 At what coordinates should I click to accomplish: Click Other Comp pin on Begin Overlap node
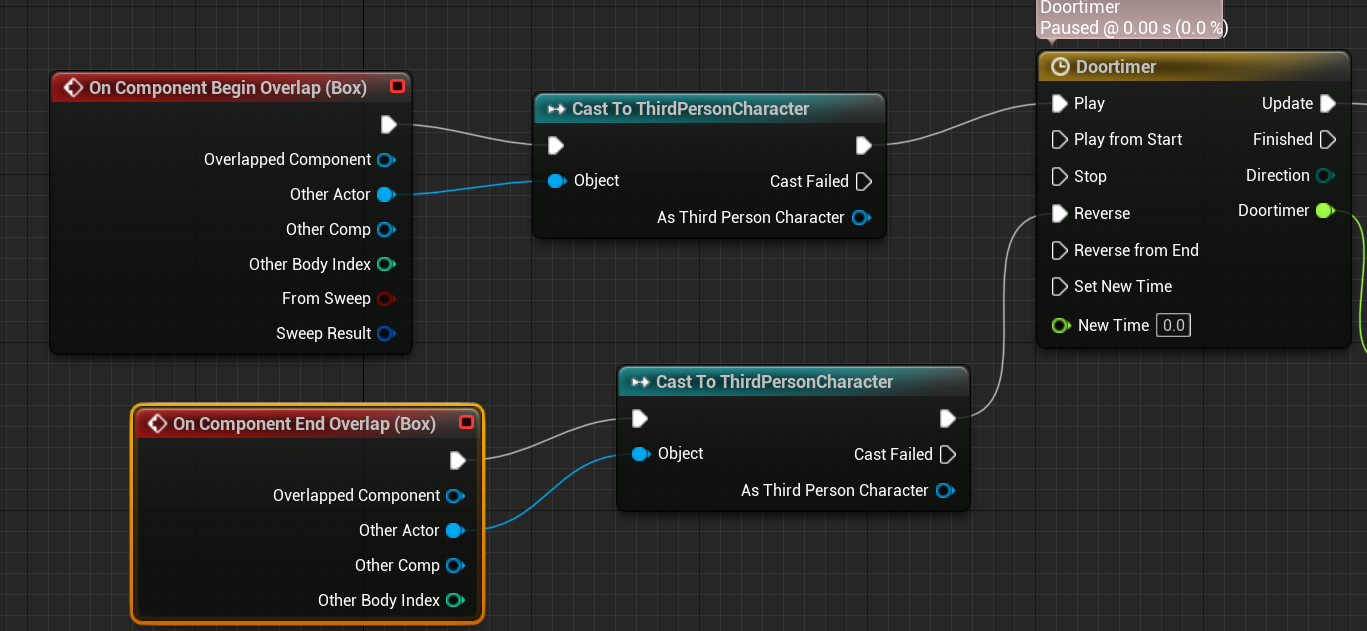click(x=387, y=229)
